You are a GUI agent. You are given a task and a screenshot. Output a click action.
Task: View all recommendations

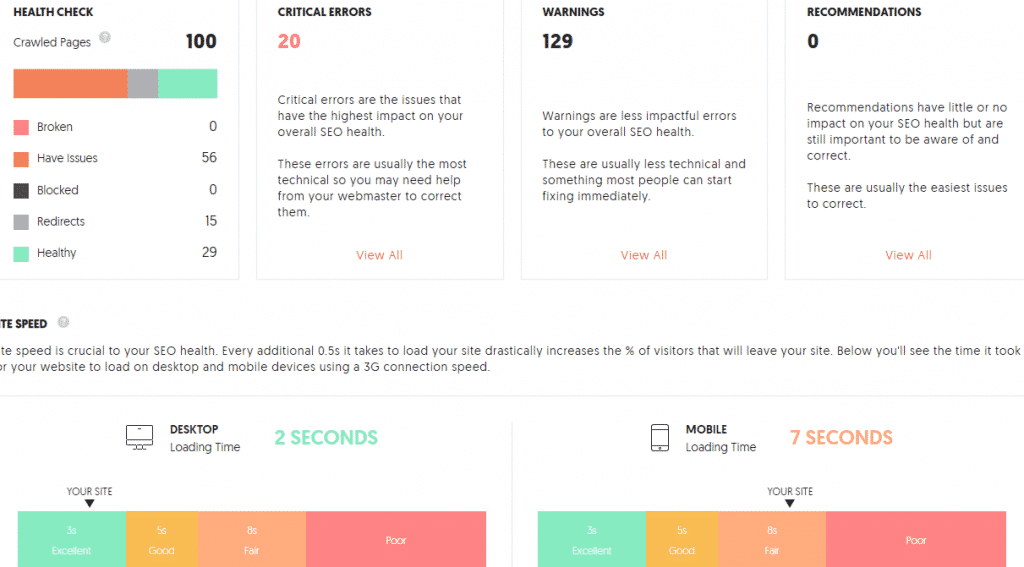908,255
